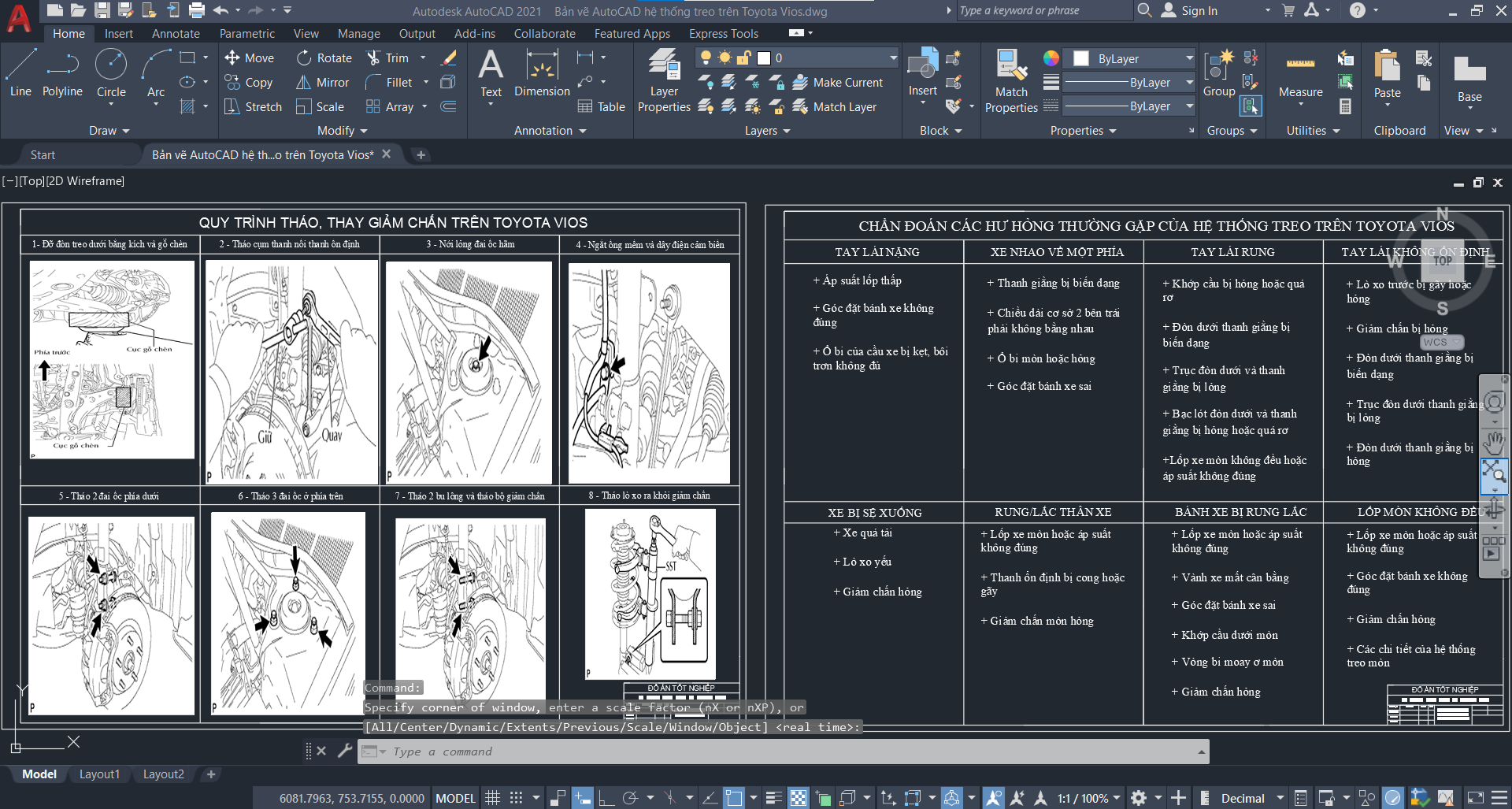This screenshot has width=1512, height=809.
Task: Click the Group tool
Action: 1219,72
